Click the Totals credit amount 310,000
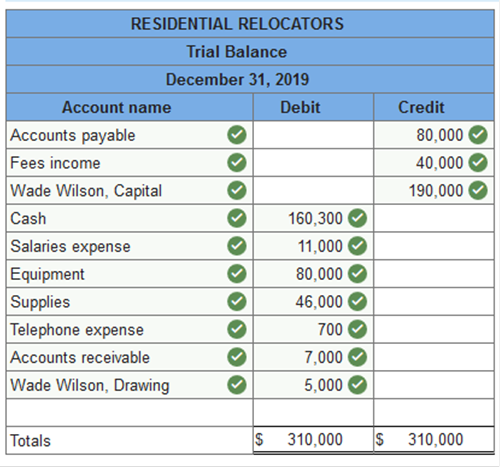This screenshot has height=467, width=500. (436, 439)
